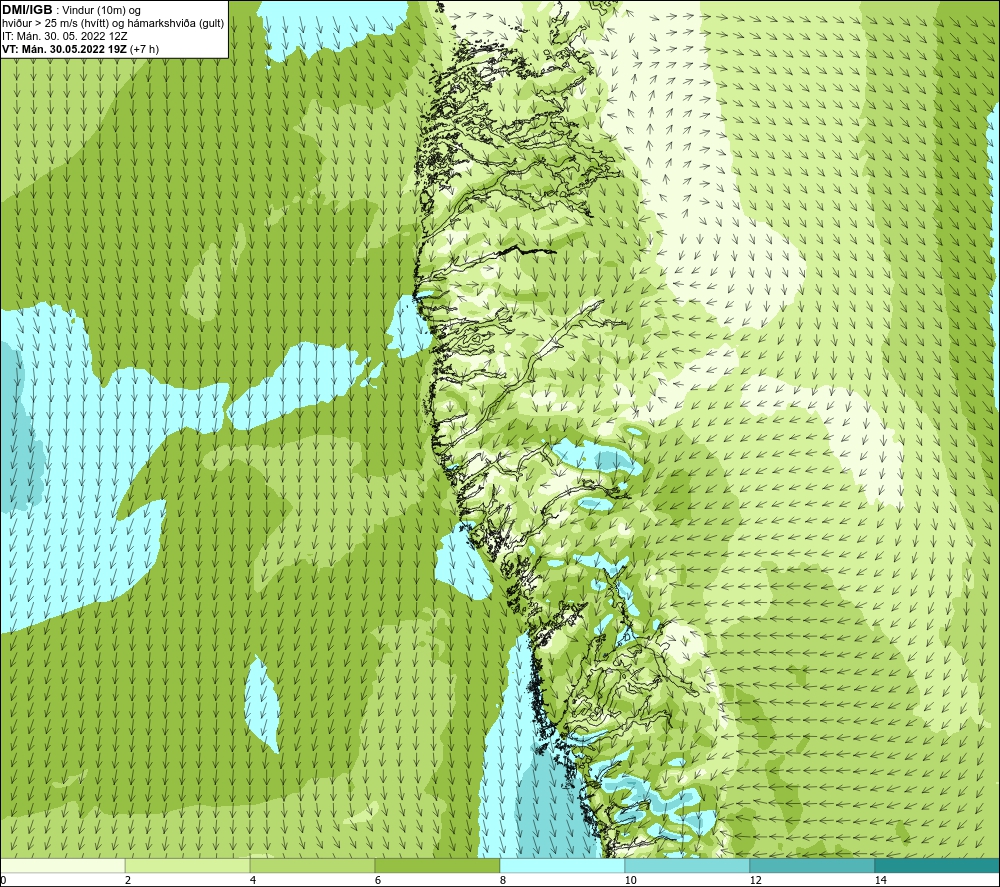Click the '(+7 h)' forecast offset text
Viewport: 1000px width, 887px height.
pos(144,49)
